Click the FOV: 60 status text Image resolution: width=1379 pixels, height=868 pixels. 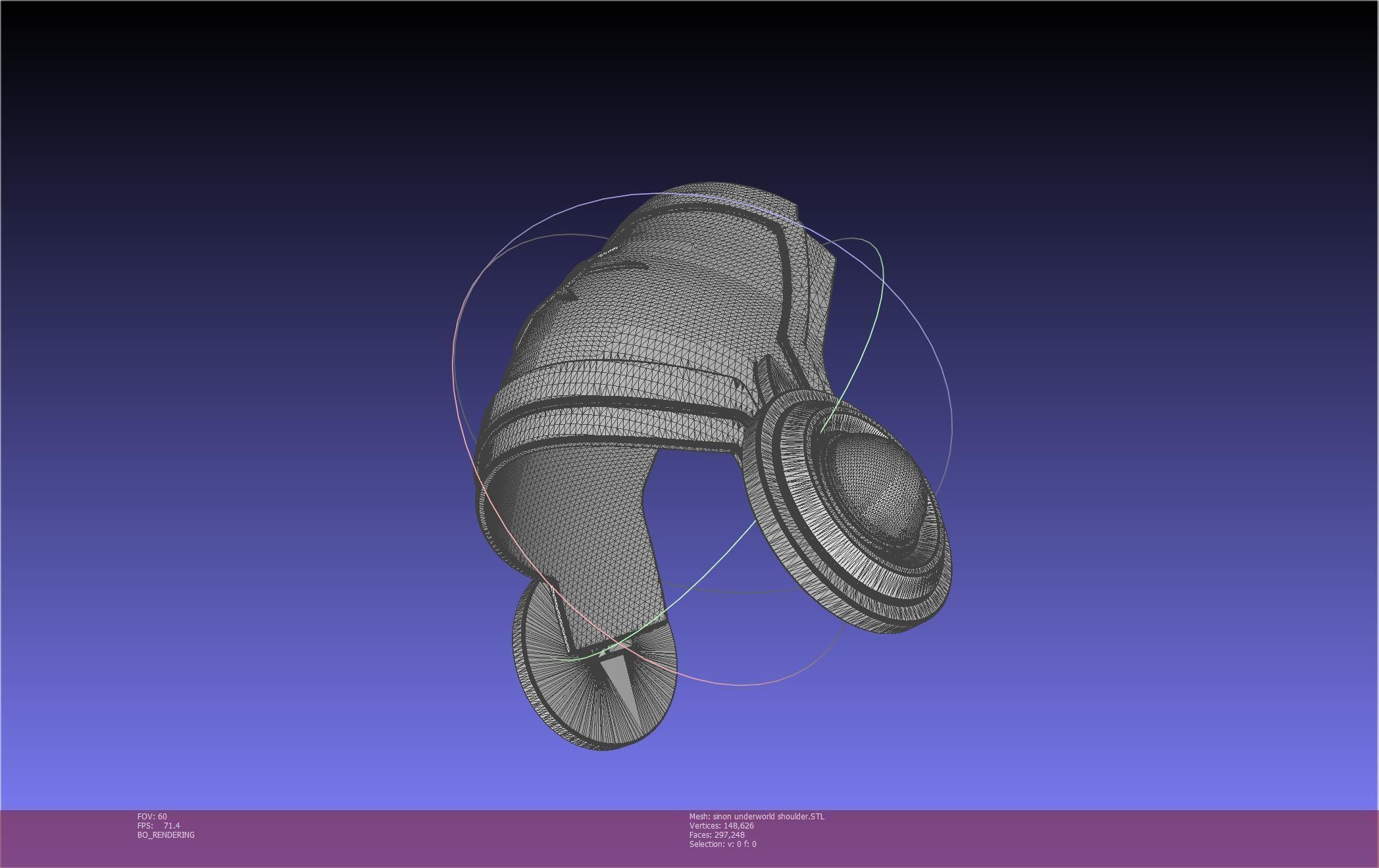152,816
